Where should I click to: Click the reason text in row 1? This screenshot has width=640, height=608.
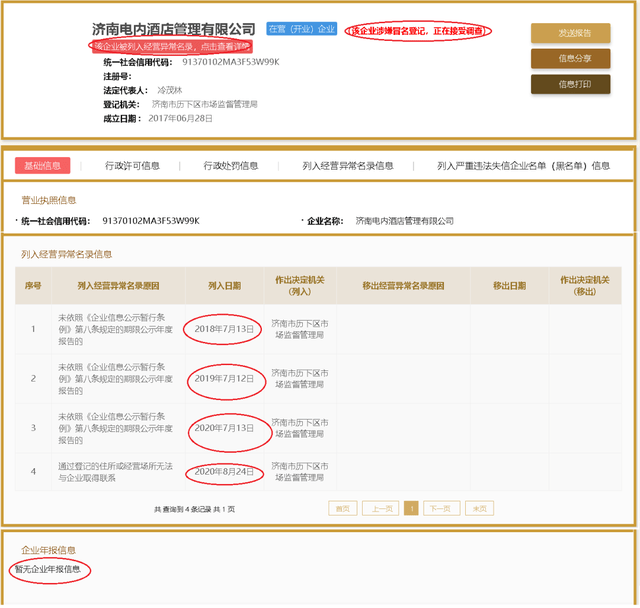coord(116,329)
